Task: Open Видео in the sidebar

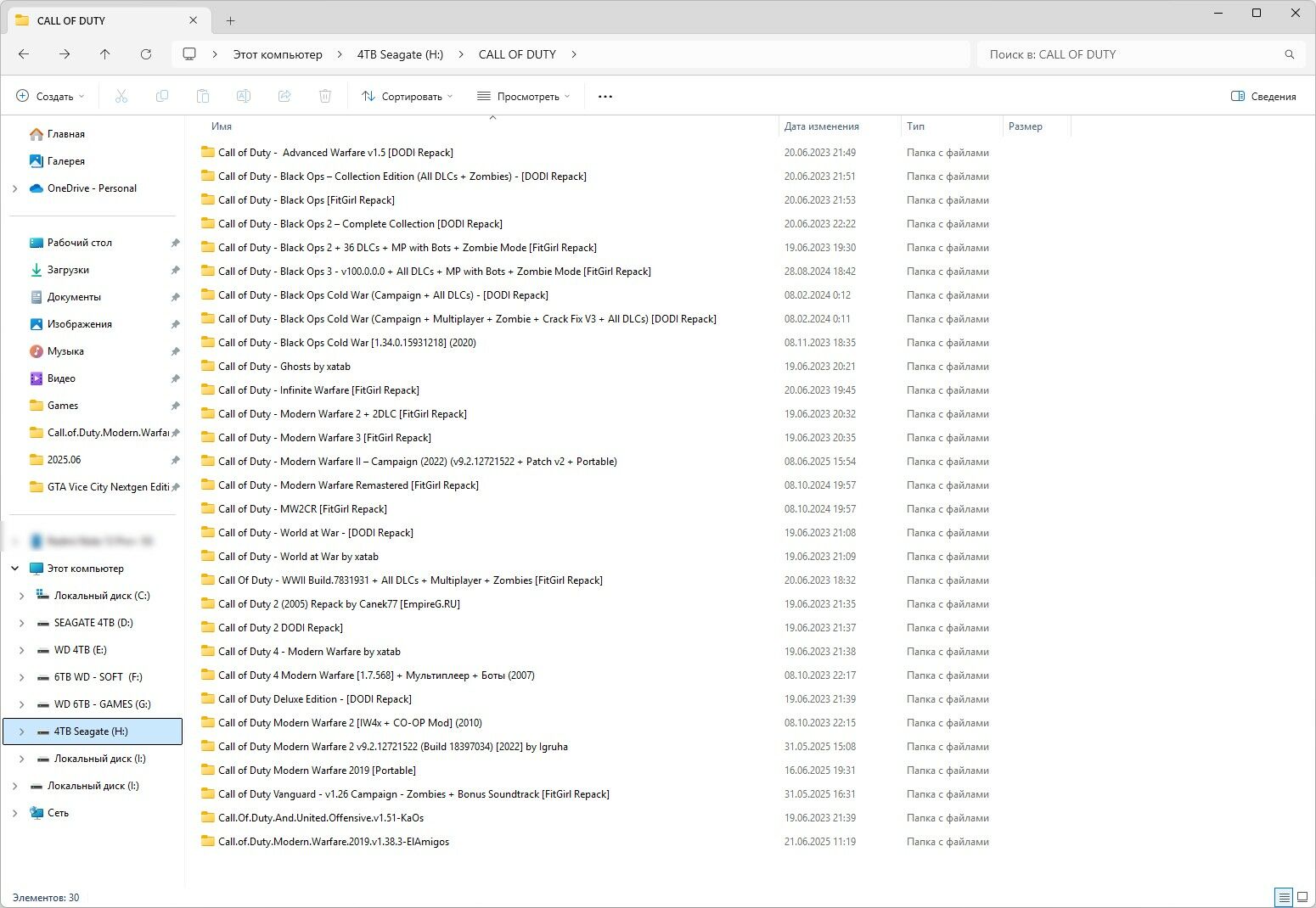Action: click(61, 378)
